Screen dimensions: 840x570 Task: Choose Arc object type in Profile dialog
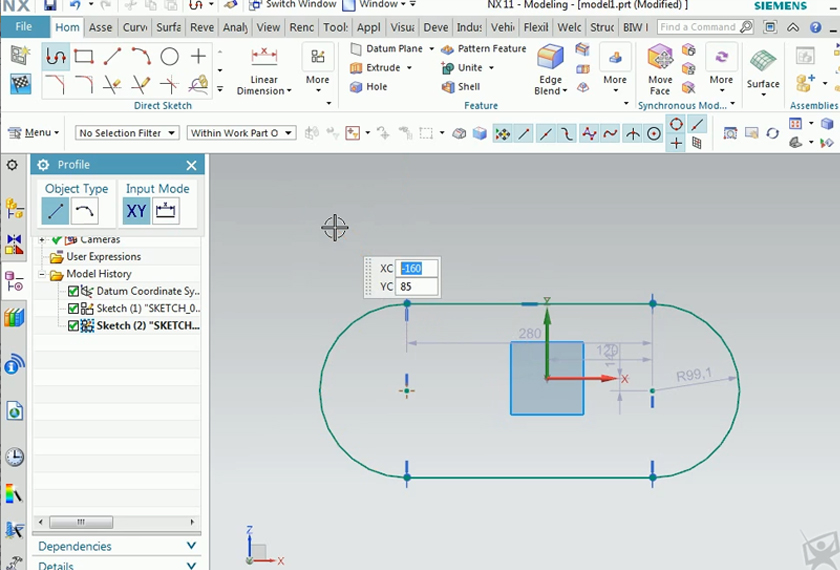coord(84,211)
